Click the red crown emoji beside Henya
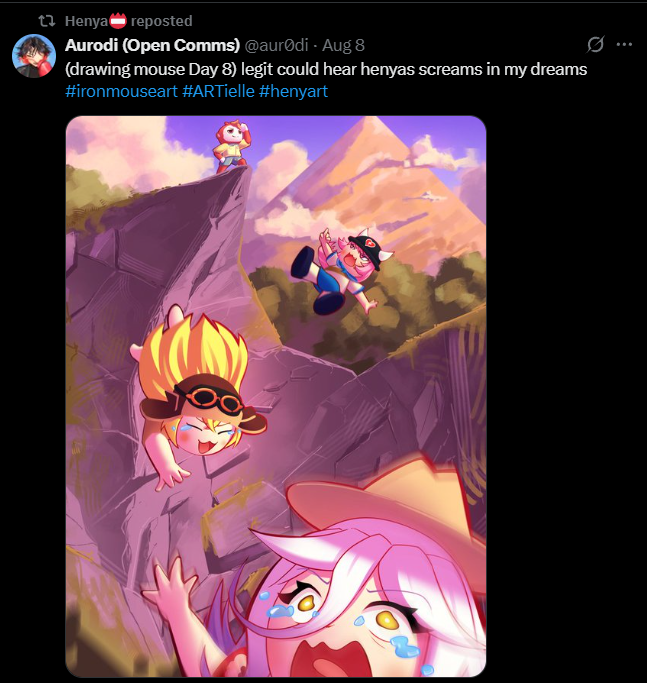Image resolution: width=647 pixels, height=683 pixels. (118, 20)
